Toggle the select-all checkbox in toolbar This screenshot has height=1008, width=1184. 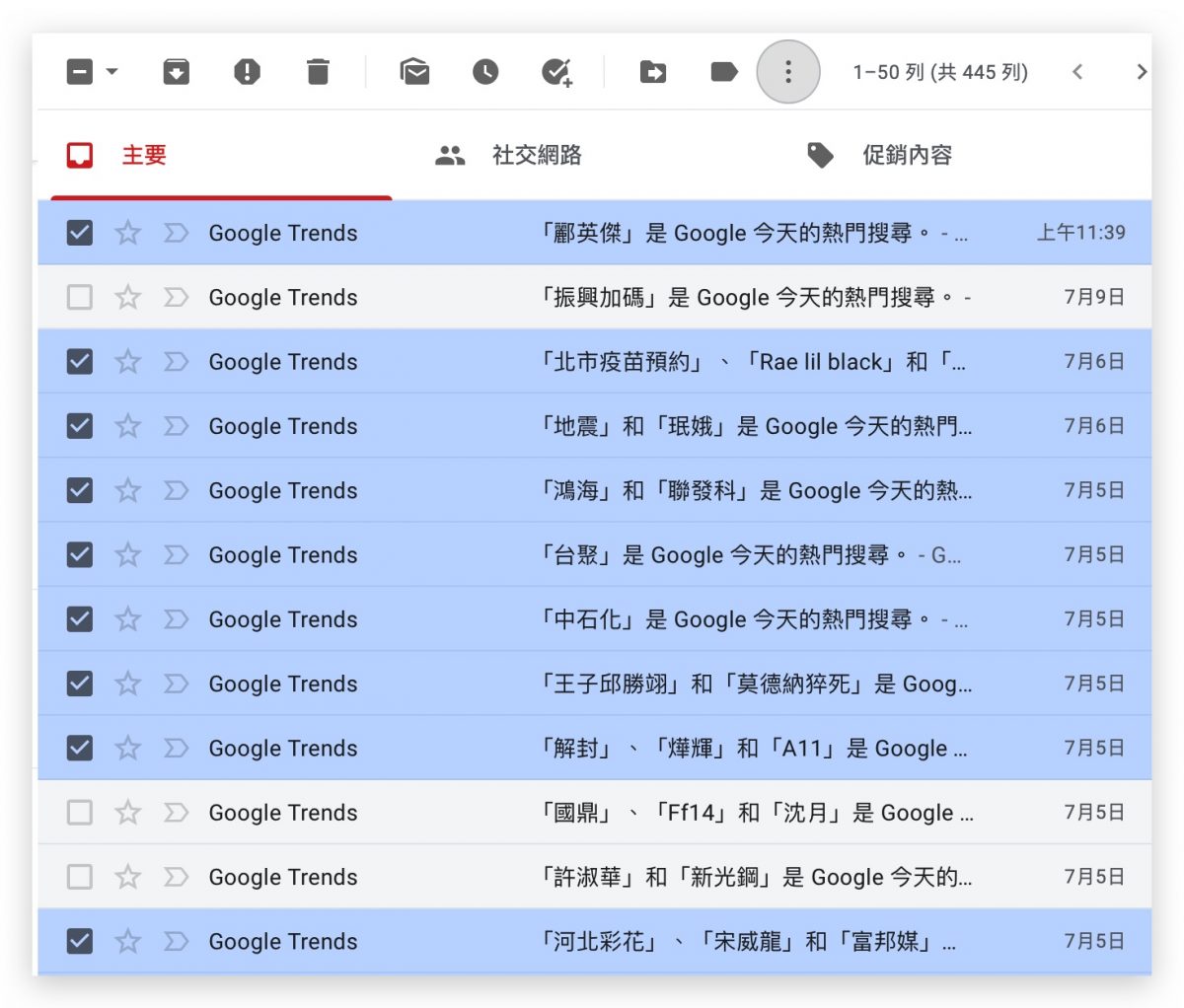click(80, 72)
